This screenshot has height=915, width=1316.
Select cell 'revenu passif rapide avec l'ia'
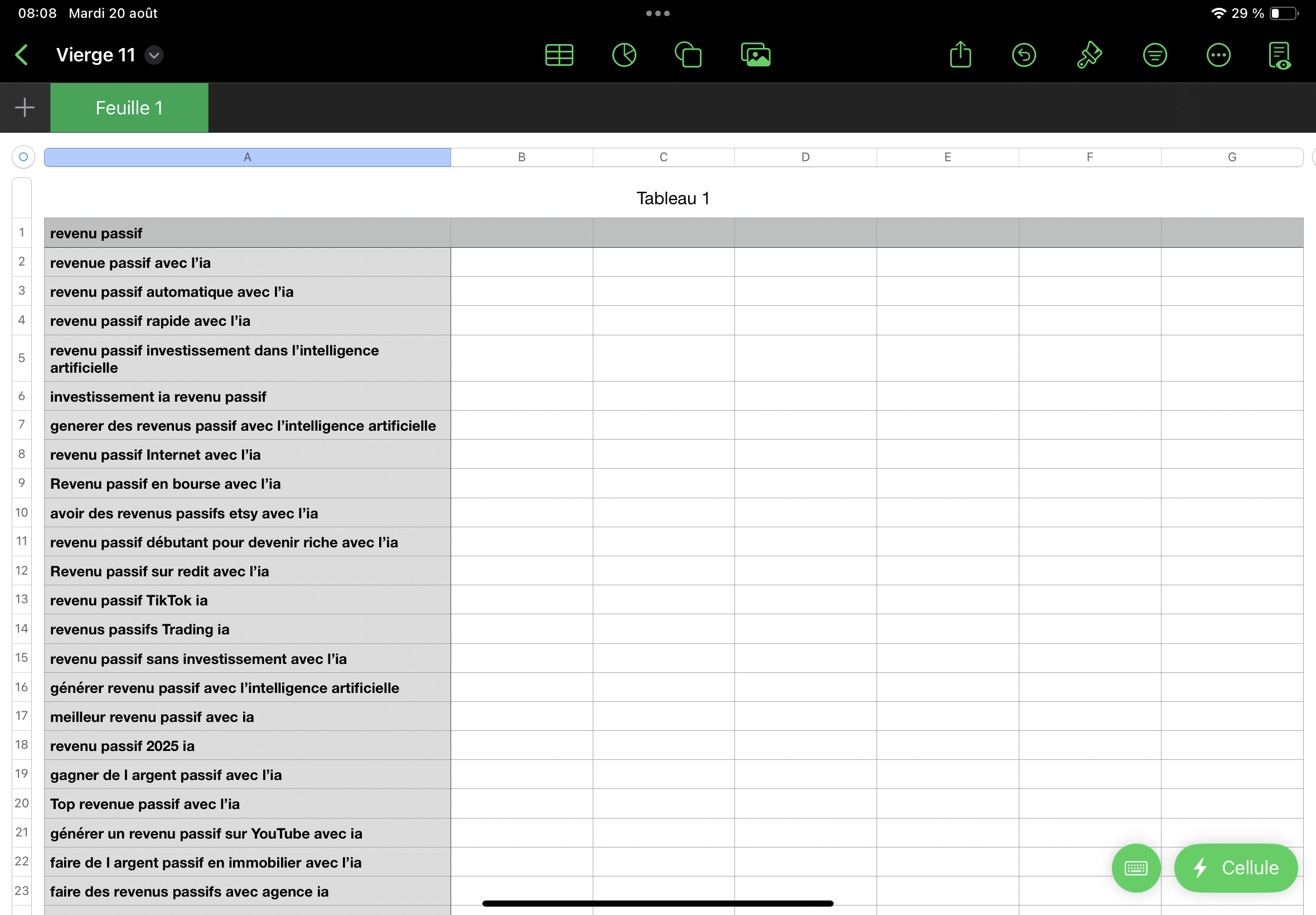[248, 320]
